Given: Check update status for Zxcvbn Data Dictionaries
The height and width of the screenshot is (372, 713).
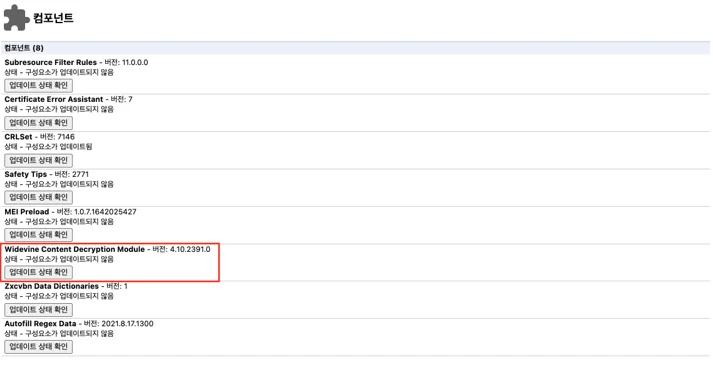Looking at the screenshot, I should pyautogui.click(x=39, y=309).
